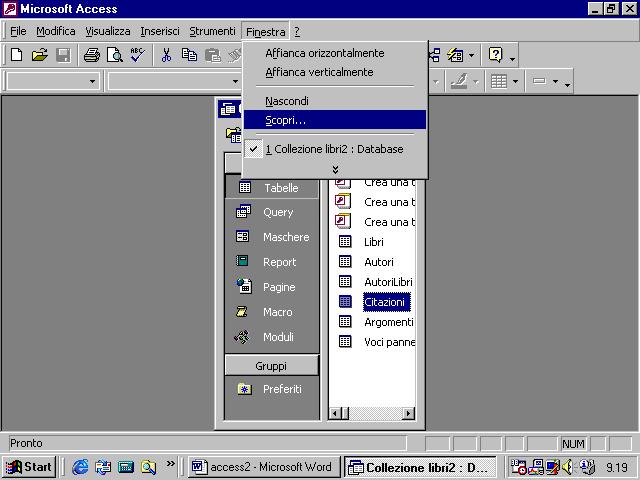Select the Tabelle object type
640x480 pixels.
pos(271,188)
